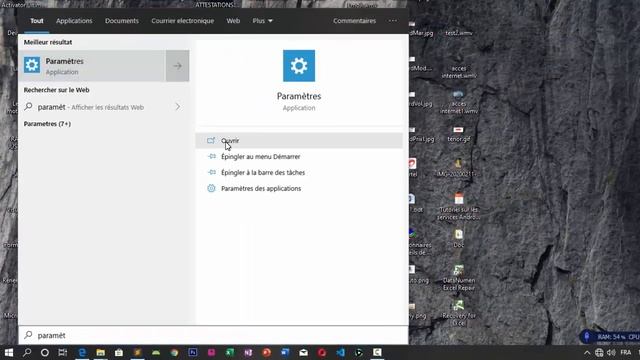Open Paramètres des applications
640x360 pixels.
click(261, 189)
